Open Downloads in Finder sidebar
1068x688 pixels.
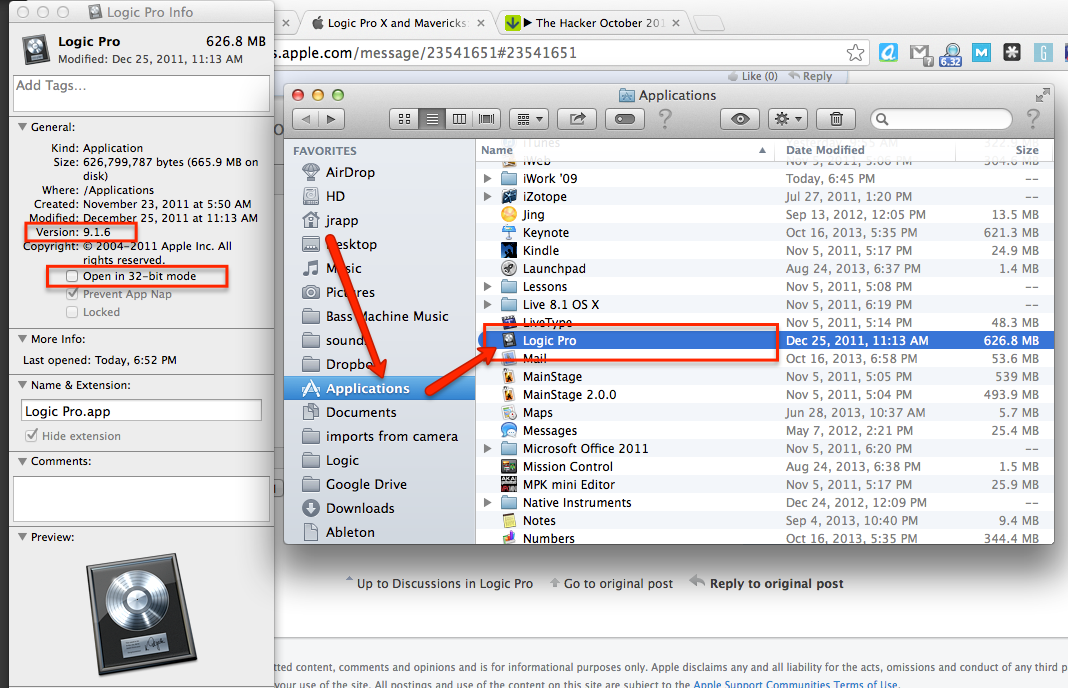tap(379, 508)
